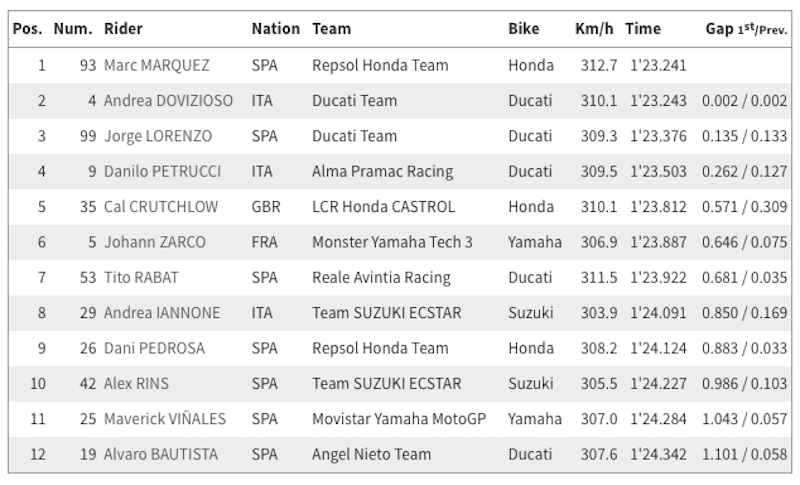
Task: Click the Gap 1st/Prev. column header
Action: coord(747,29)
